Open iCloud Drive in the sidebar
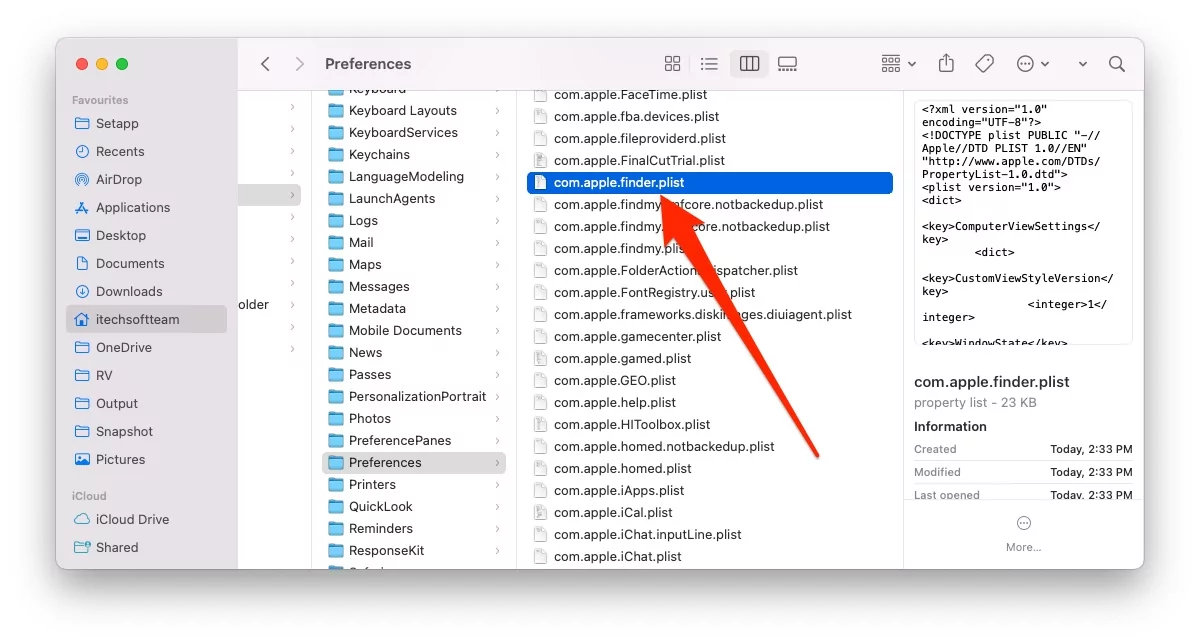This screenshot has width=1200, height=643. [147, 520]
